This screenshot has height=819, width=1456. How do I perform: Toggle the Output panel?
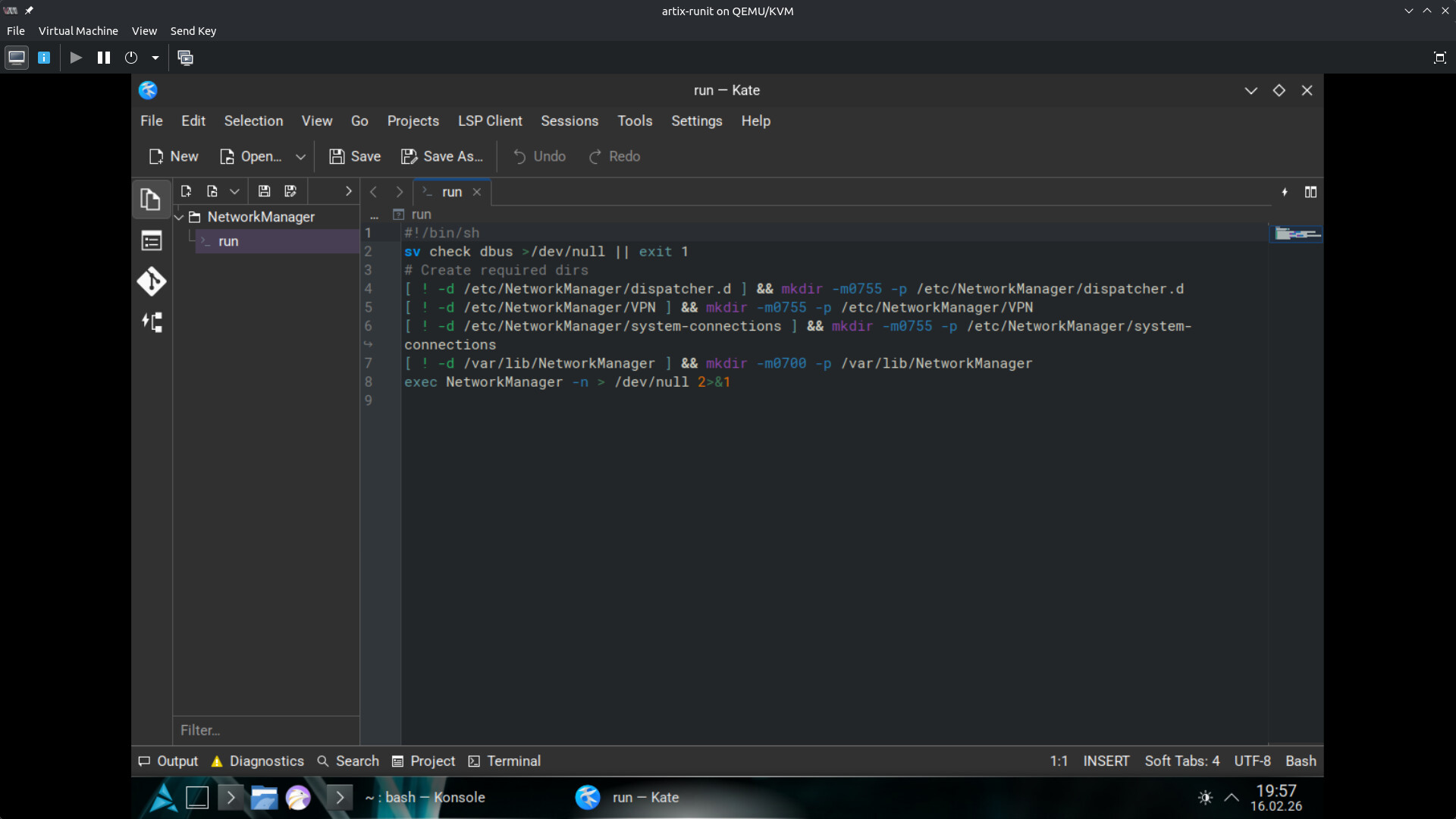click(x=168, y=761)
